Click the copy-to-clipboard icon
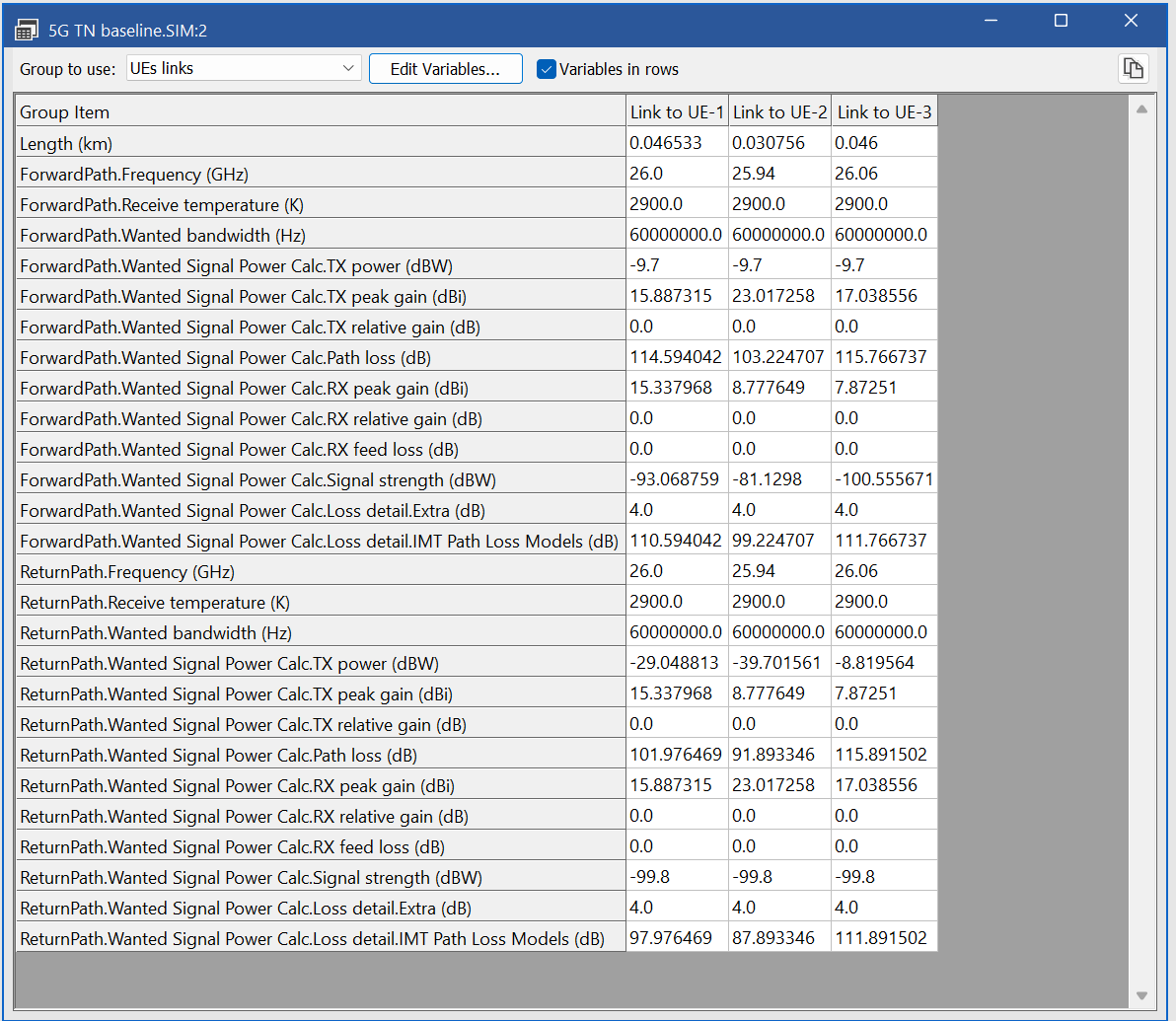1176x1021 pixels. coord(1133,69)
